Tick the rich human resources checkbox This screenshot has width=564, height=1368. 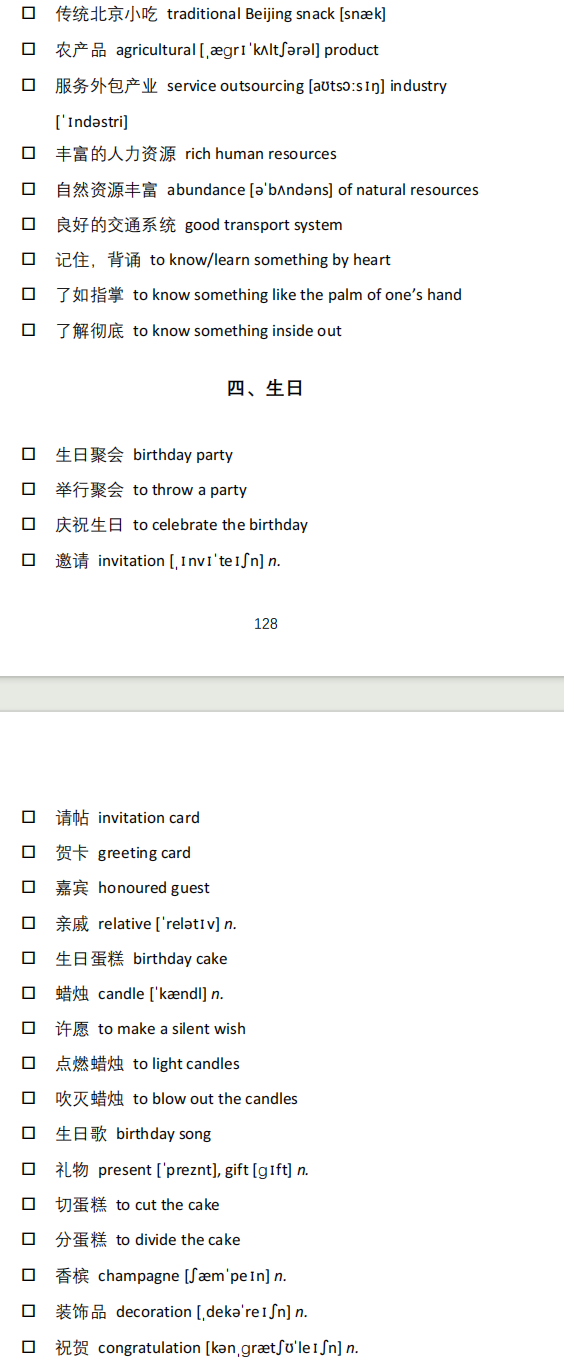[x=29, y=153]
